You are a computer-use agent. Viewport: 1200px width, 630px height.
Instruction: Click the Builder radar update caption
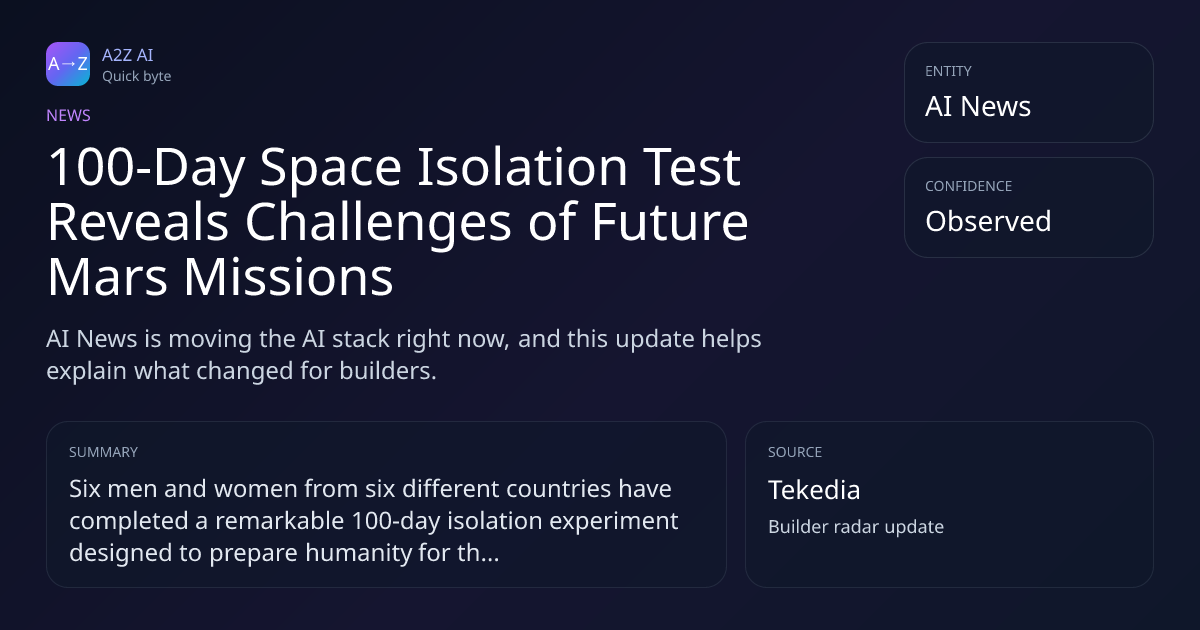pos(856,526)
